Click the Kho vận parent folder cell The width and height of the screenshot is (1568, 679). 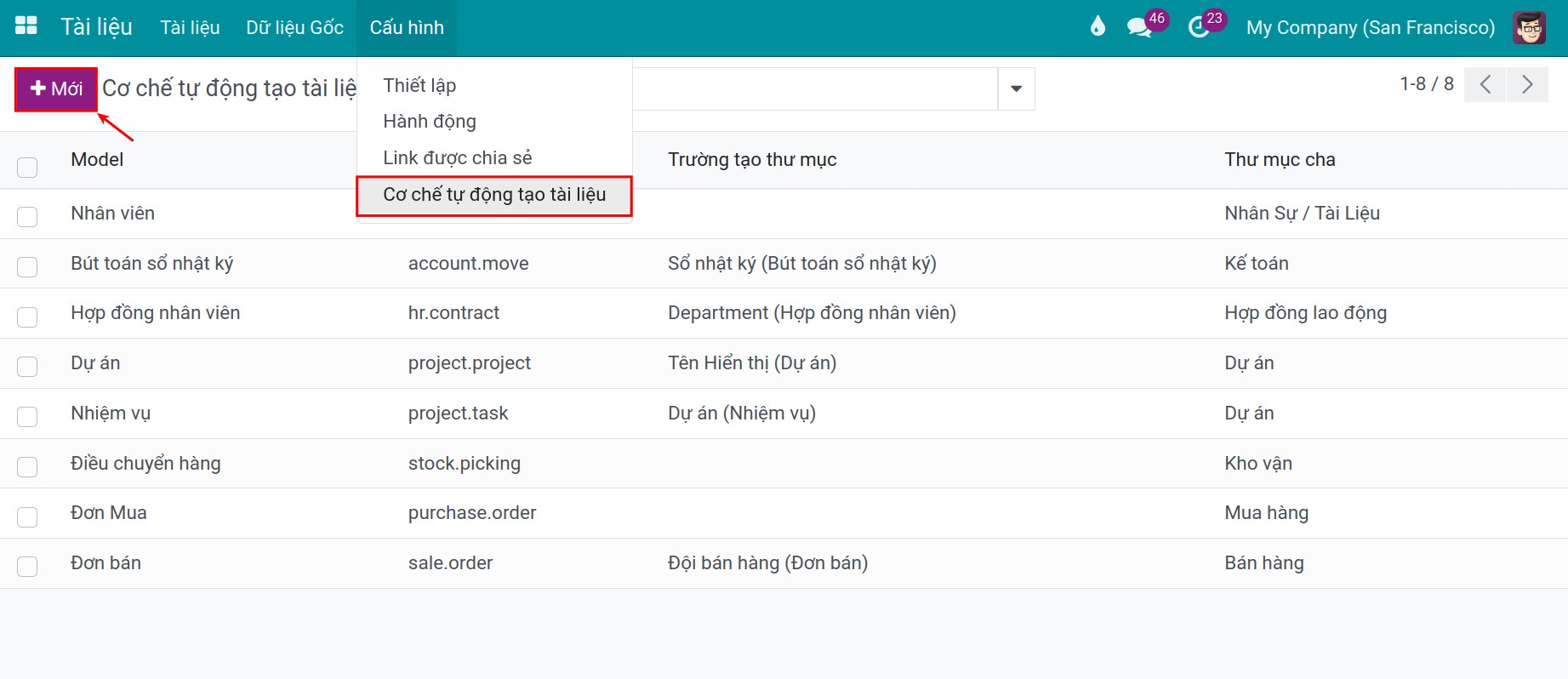click(x=1258, y=463)
